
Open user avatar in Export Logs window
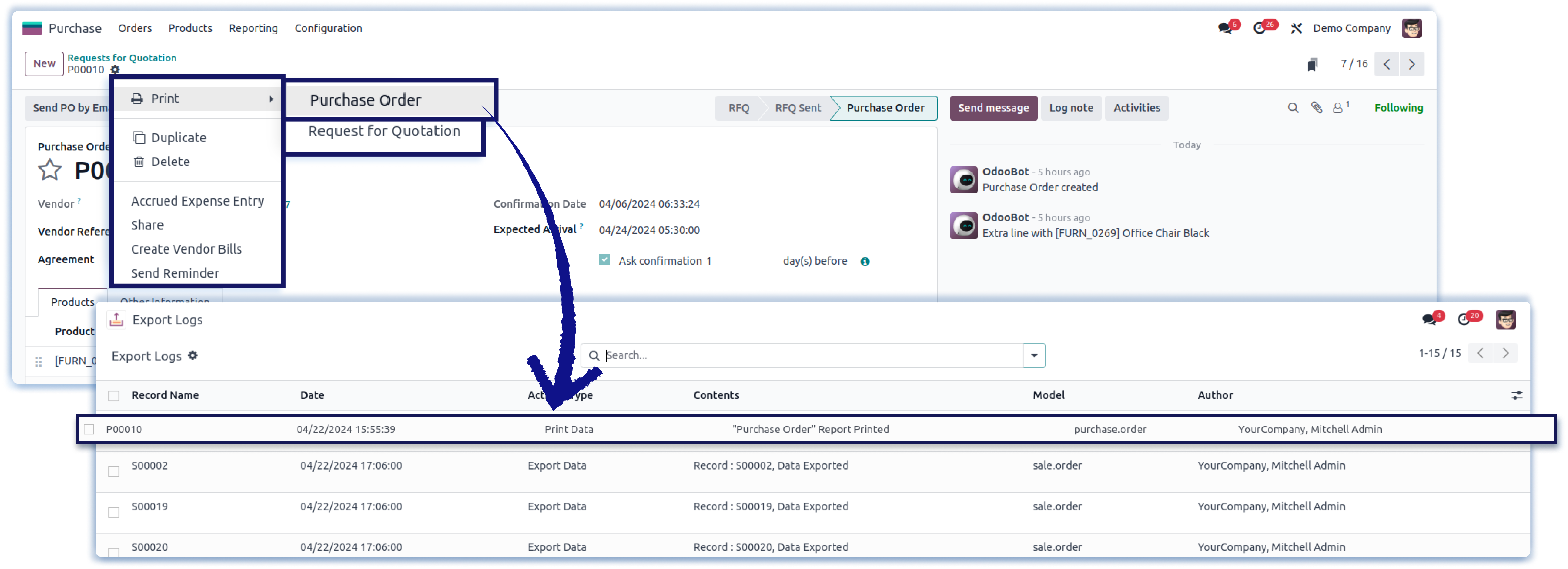(x=1505, y=320)
